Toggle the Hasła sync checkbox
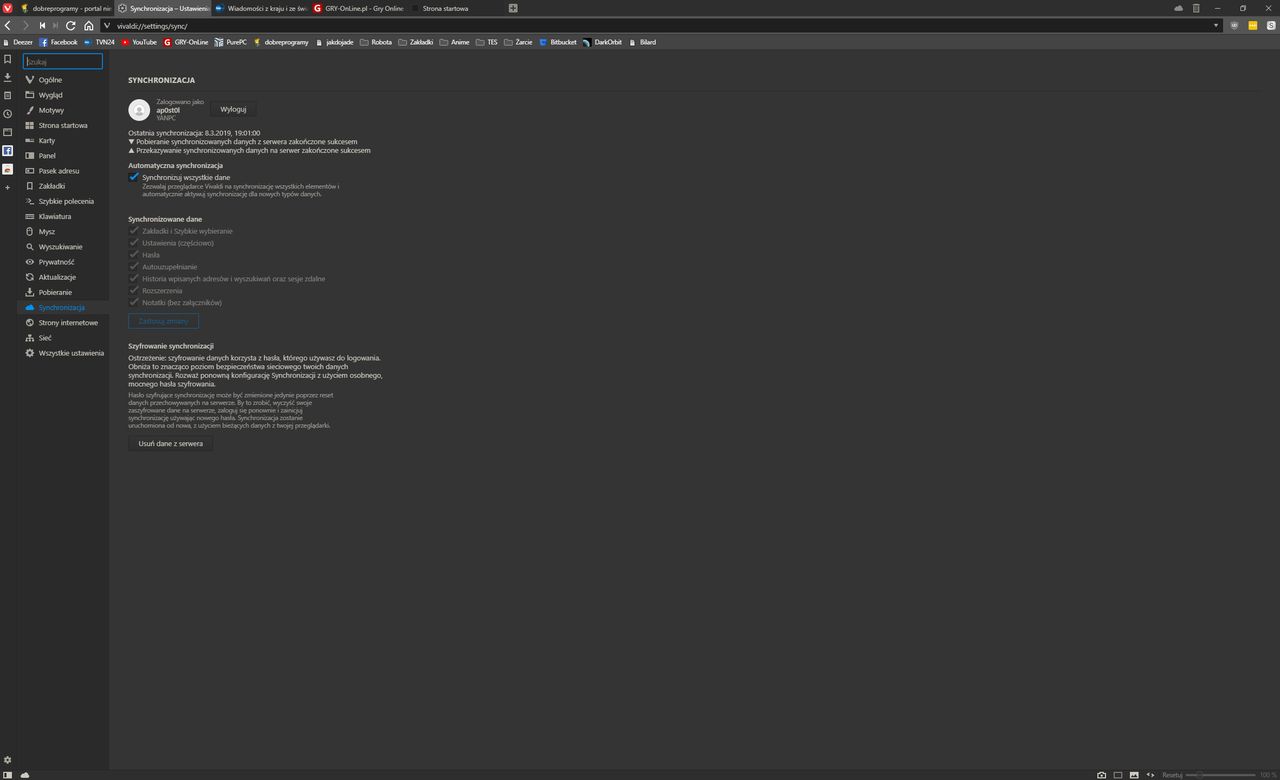This screenshot has width=1280, height=780. (134, 255)
